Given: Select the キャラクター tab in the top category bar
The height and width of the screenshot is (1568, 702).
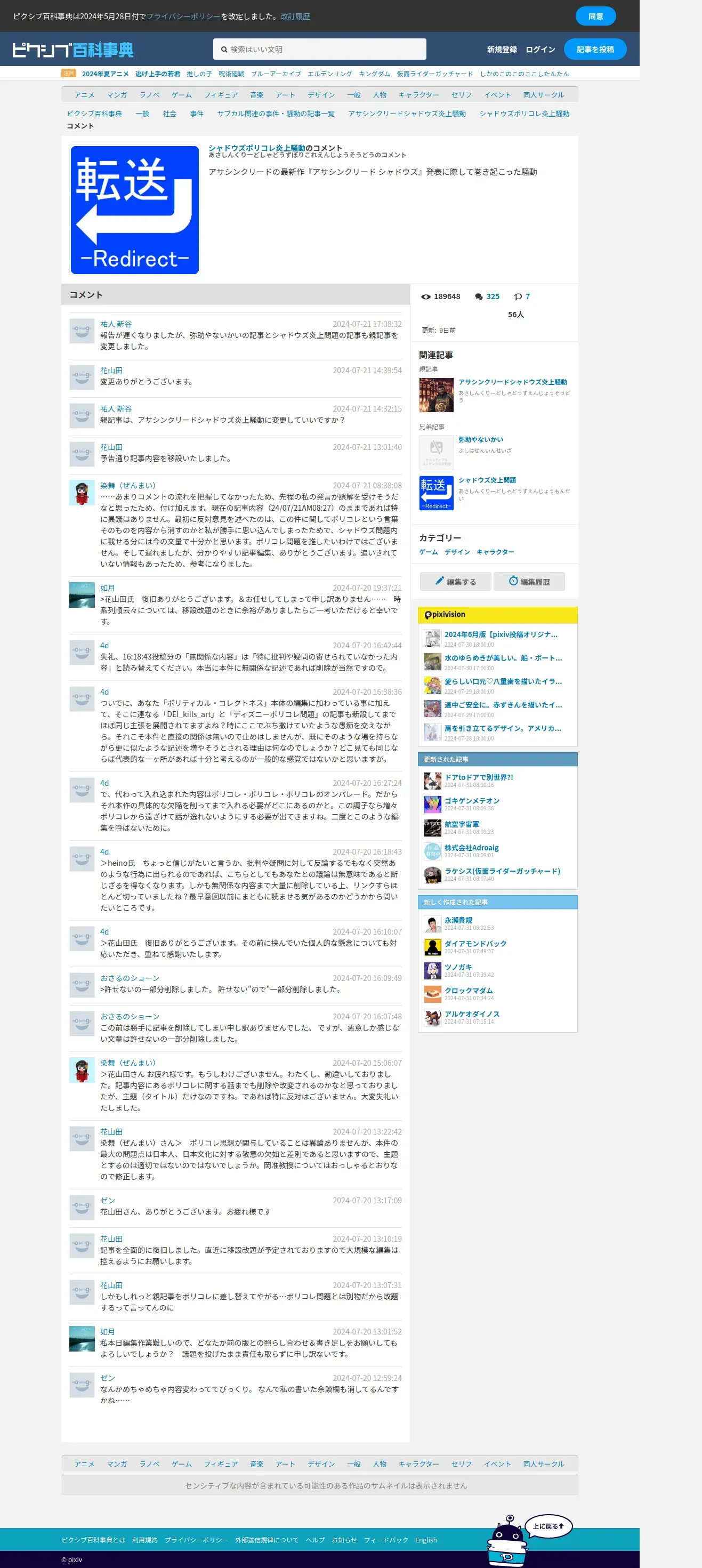Looking at the screenshot, I should (x=418, y=95).
